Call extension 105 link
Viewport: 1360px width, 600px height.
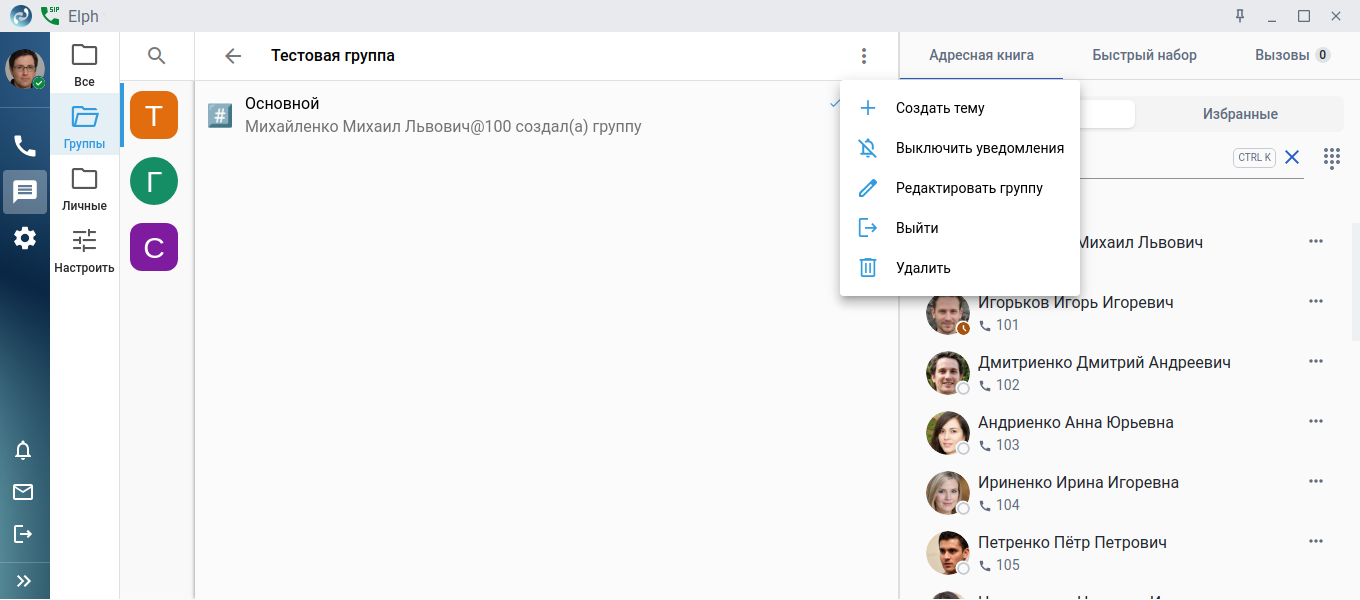point(999,565)
